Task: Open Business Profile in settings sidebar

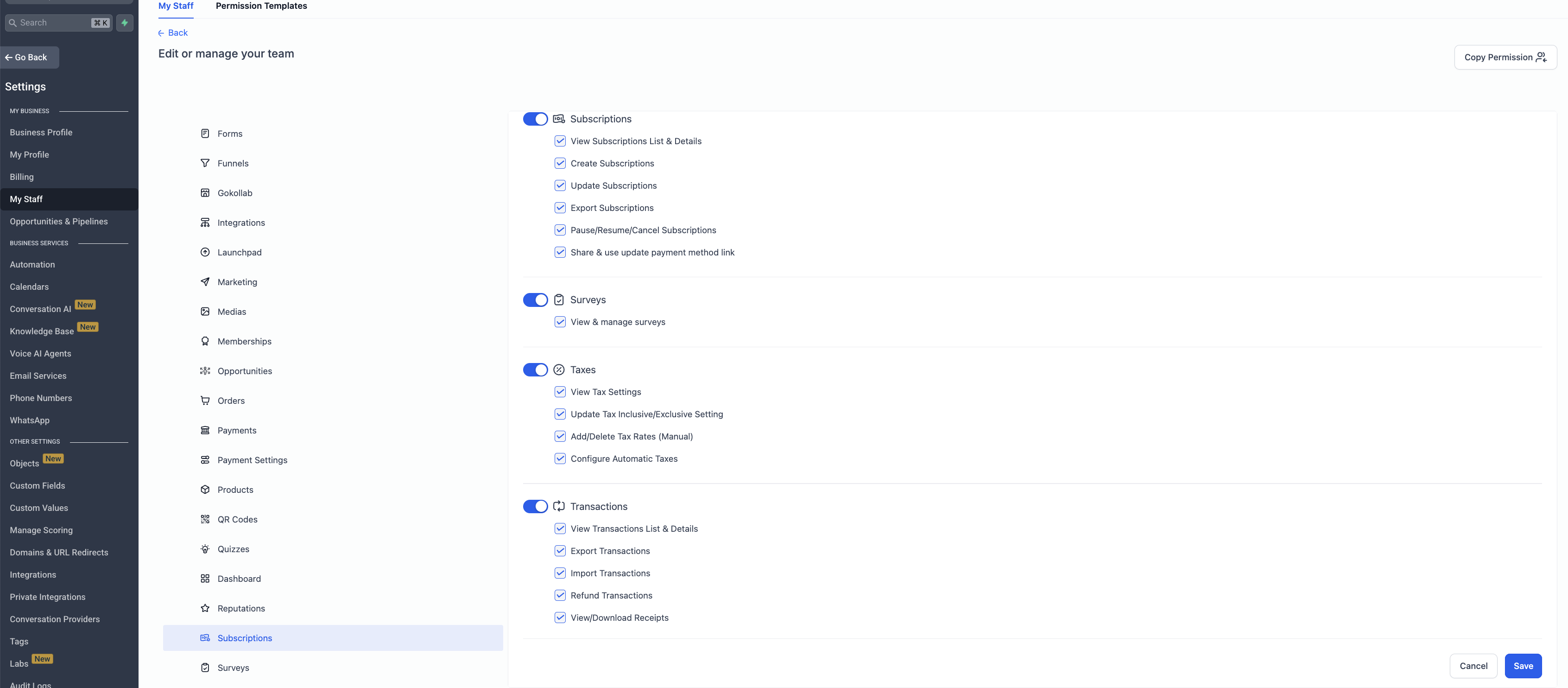Action: click(x=41, y=132)
